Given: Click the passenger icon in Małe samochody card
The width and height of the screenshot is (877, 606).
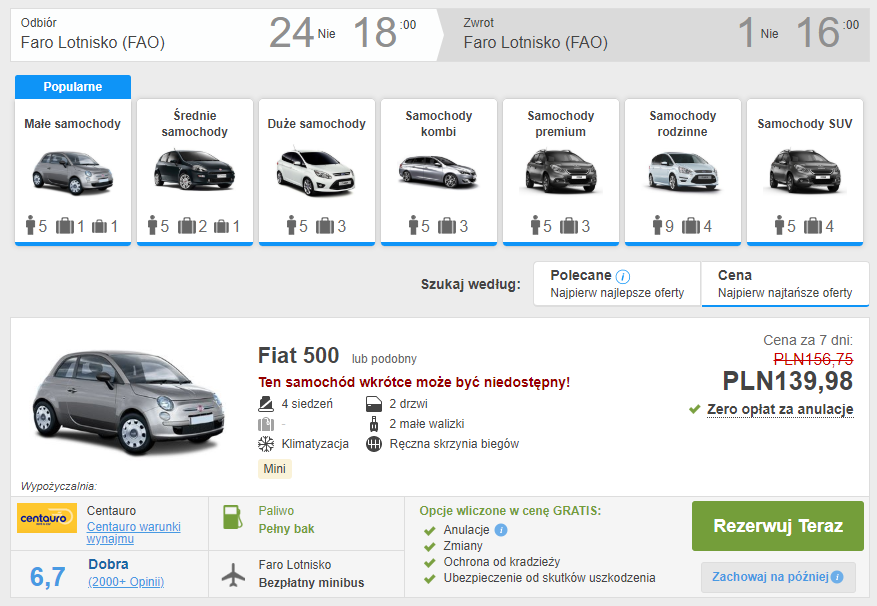Looking at the screenshot, I should pos(30,226).
